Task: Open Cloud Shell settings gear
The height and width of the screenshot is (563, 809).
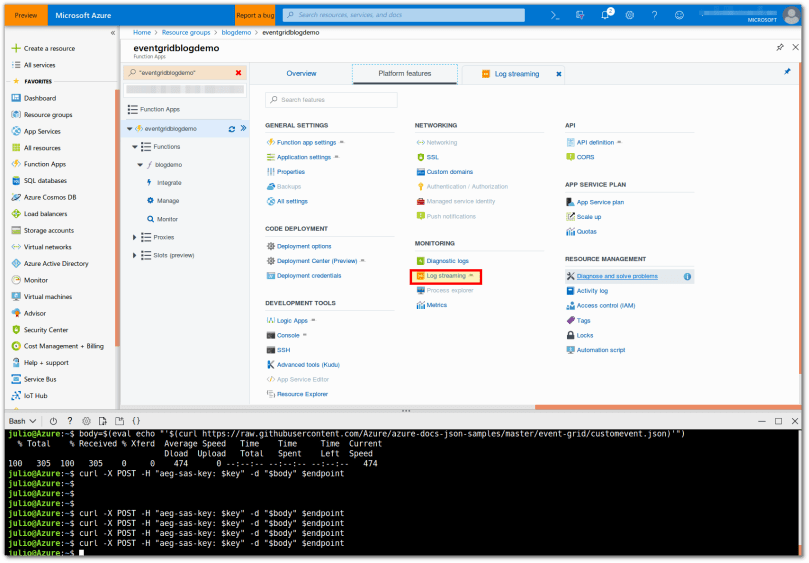Action: pyautogui.click(x=86, y=421)
